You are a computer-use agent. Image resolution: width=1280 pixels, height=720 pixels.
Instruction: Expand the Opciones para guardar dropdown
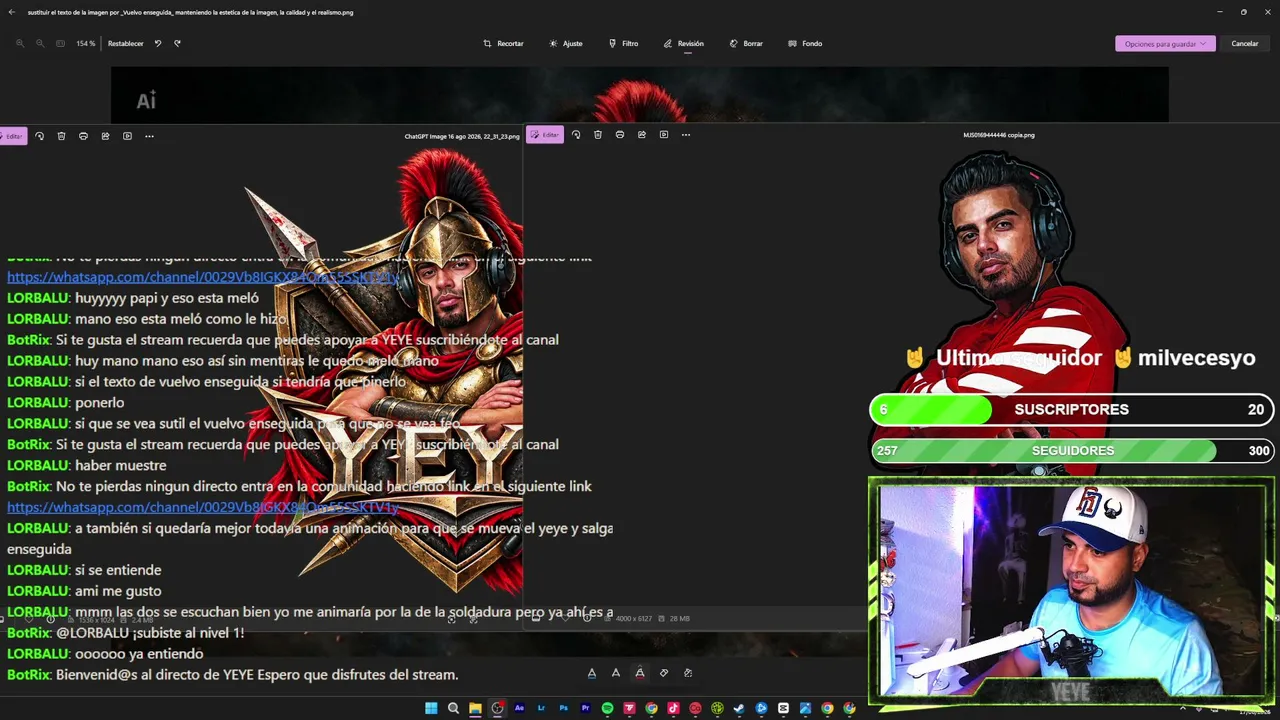pyautogui.click(x=1165, y=44)
